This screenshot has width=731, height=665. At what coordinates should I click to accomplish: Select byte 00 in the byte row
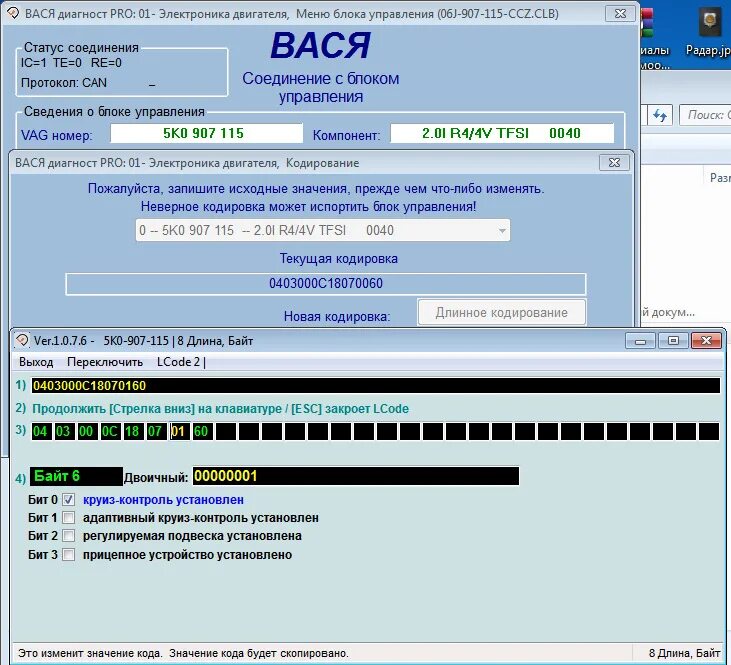(x=87, y=431)
